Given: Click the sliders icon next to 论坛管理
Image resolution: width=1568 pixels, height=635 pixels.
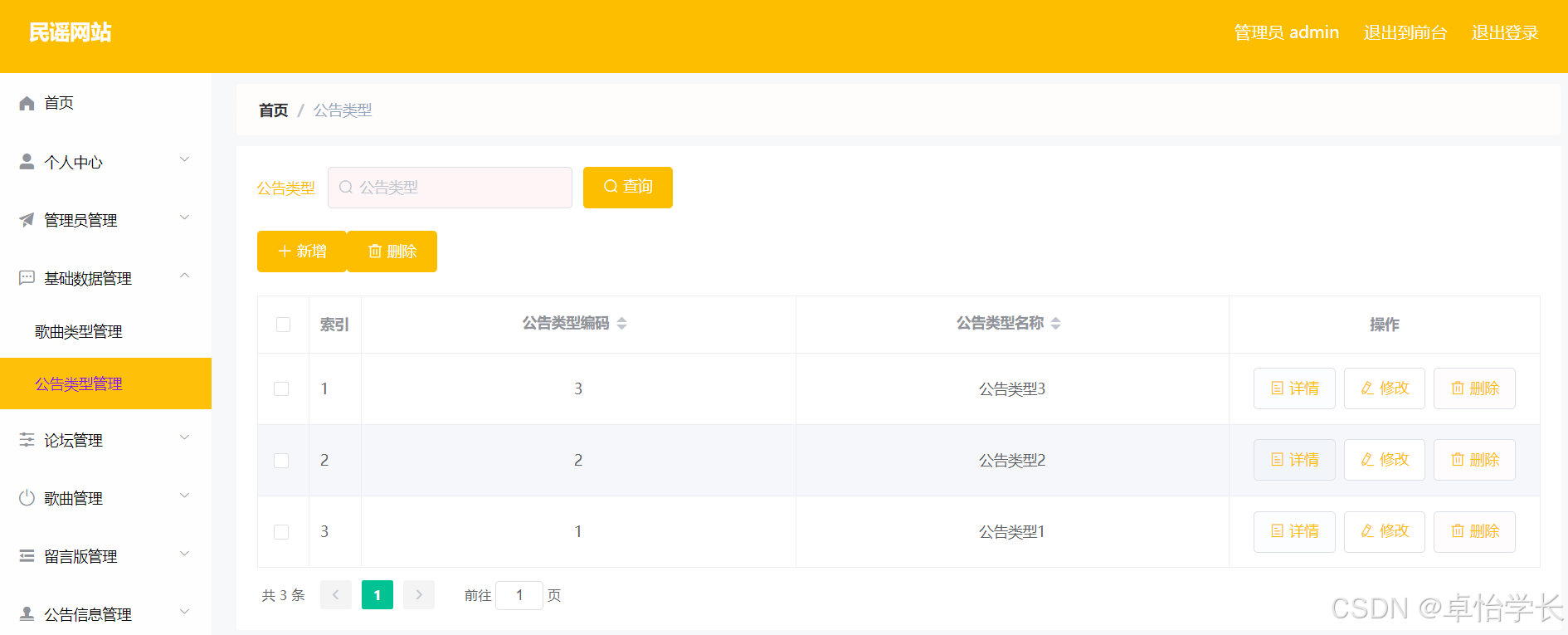Looking at the screenshot, I should [x=27, y=439].
